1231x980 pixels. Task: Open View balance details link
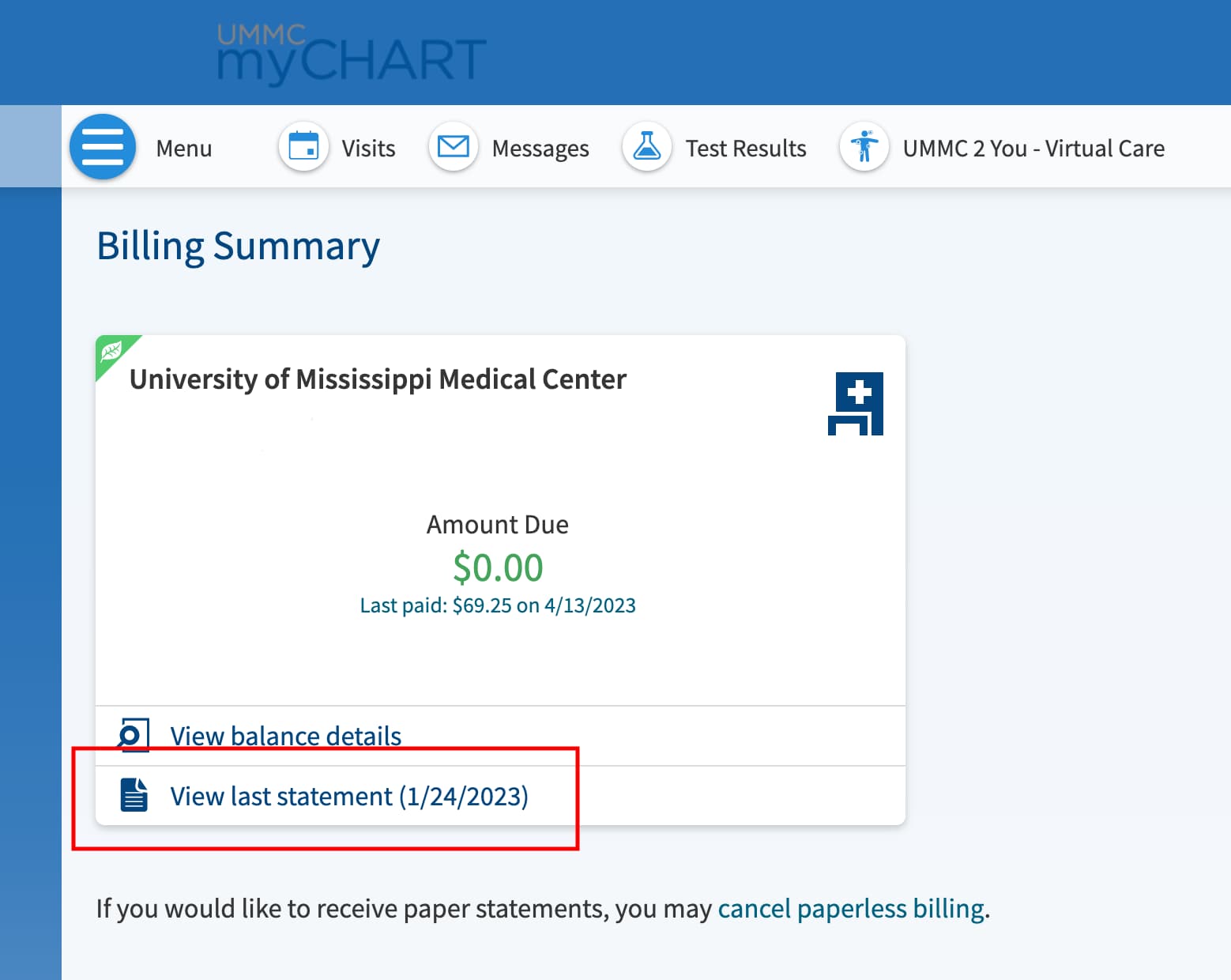tap(286, 736)
